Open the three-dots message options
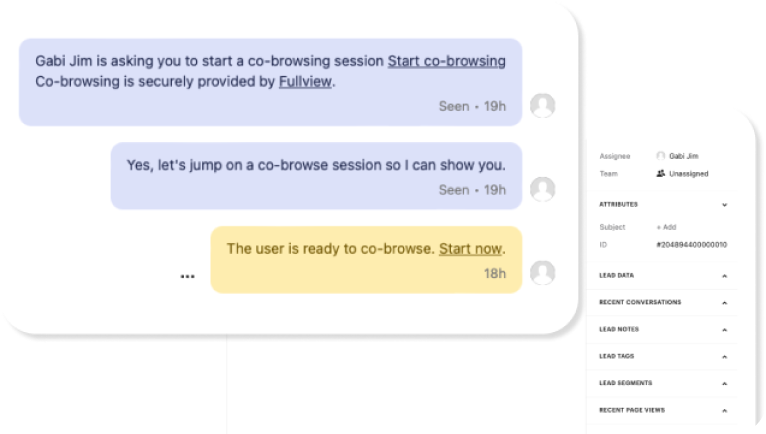The width and height of the screenshot is (766, 434). pyautogui.click(x=188, y=275)
